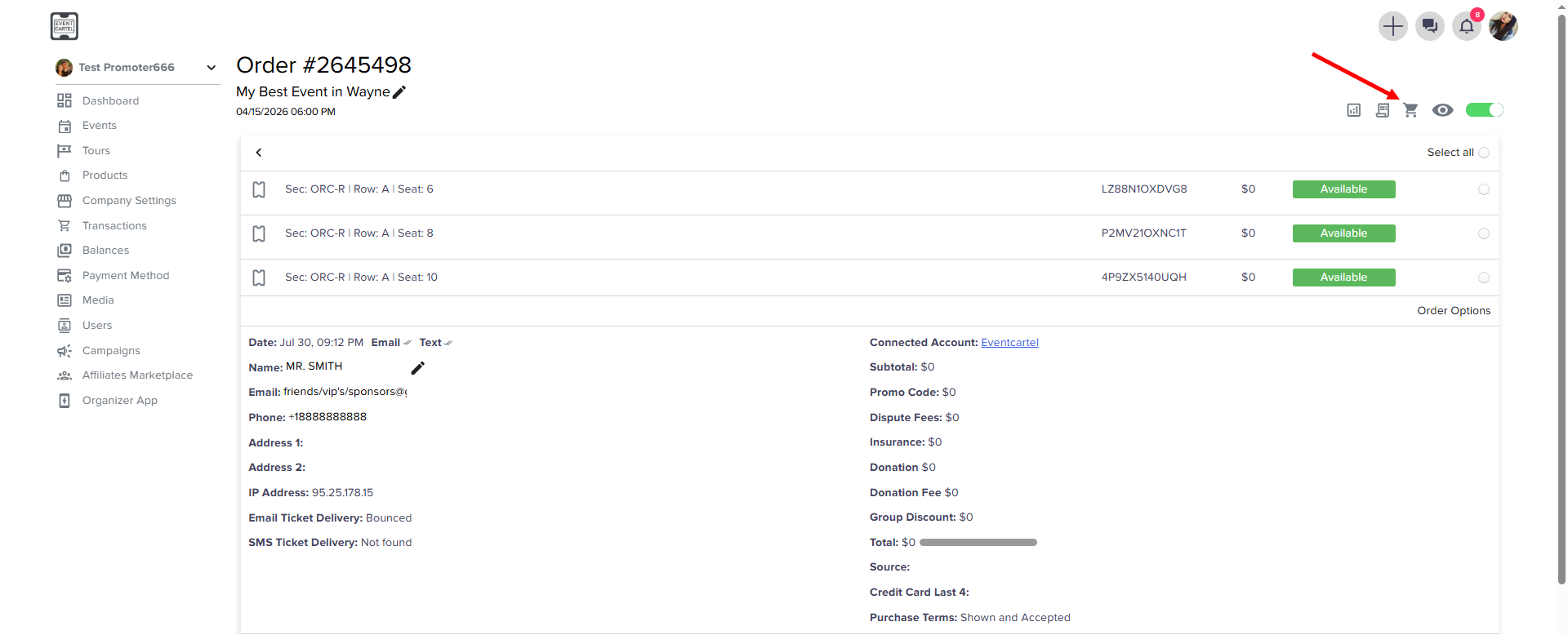This screenshot has width=1568, height=635.
Task: Click the Email delivery status checkmark
Action: pos(408,343)
